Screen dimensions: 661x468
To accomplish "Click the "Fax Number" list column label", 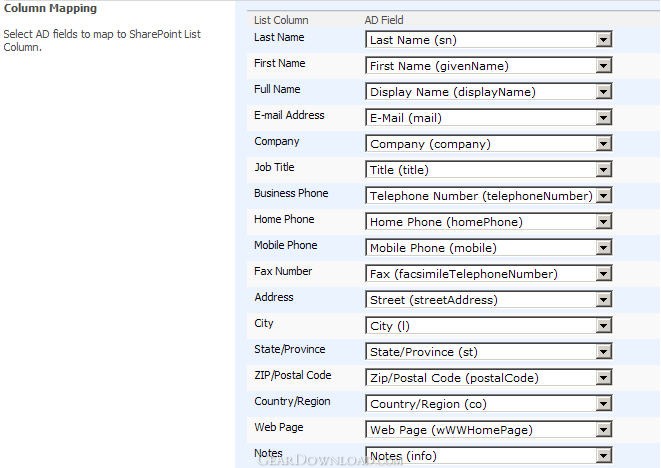I will (x=283, y=272).
